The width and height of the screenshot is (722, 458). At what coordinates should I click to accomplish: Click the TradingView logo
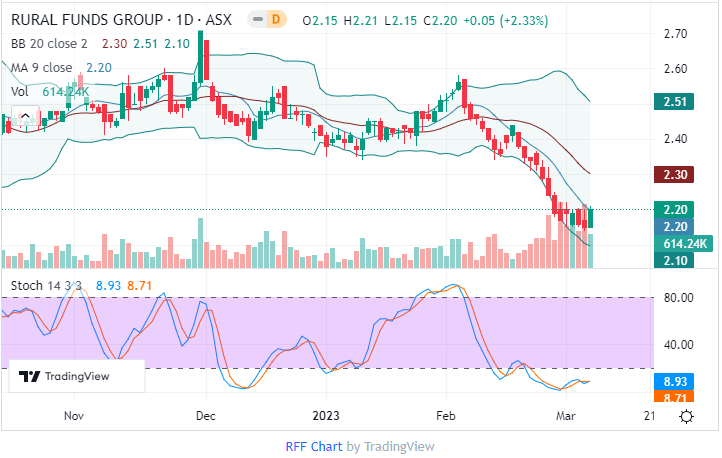pyautogui.click(x=65, y=377)
